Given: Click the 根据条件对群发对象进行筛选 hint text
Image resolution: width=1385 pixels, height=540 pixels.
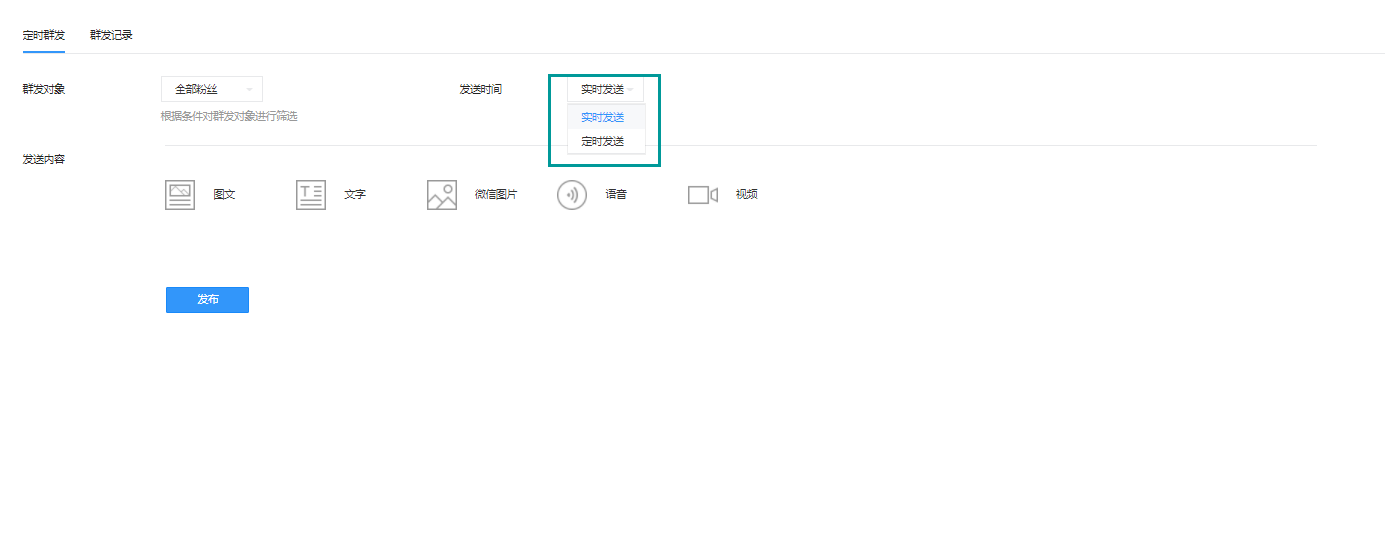Looking at the screenshot, I should coord(229,116).
